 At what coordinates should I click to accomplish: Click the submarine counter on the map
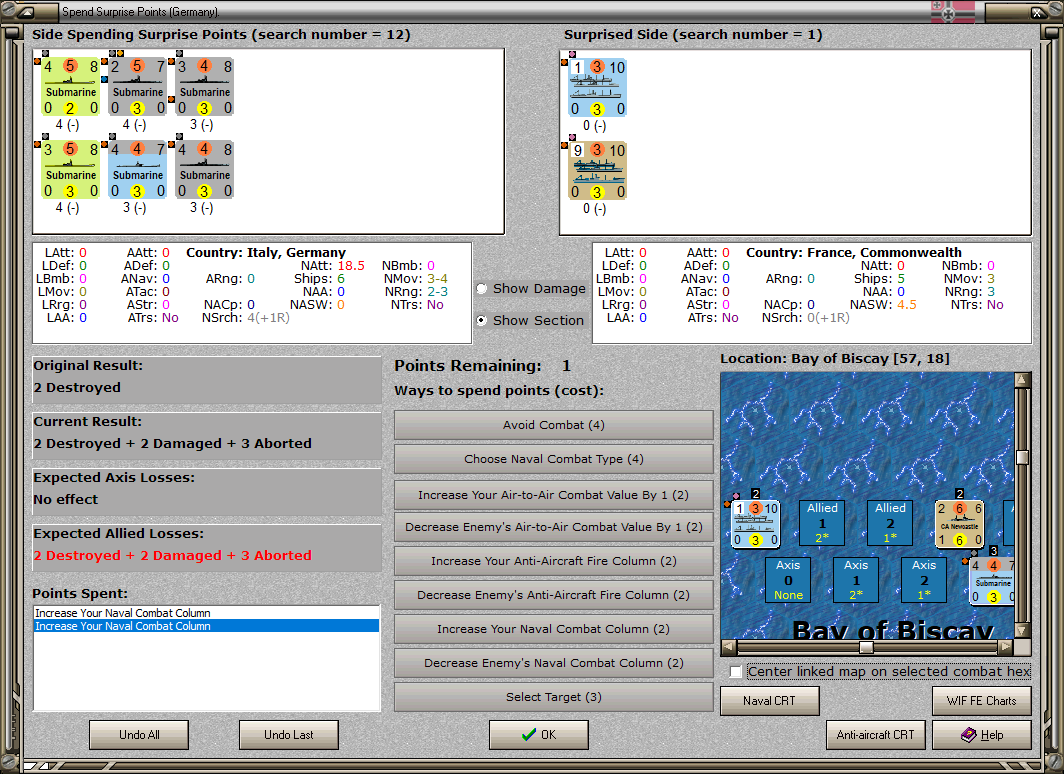[992, 581]
